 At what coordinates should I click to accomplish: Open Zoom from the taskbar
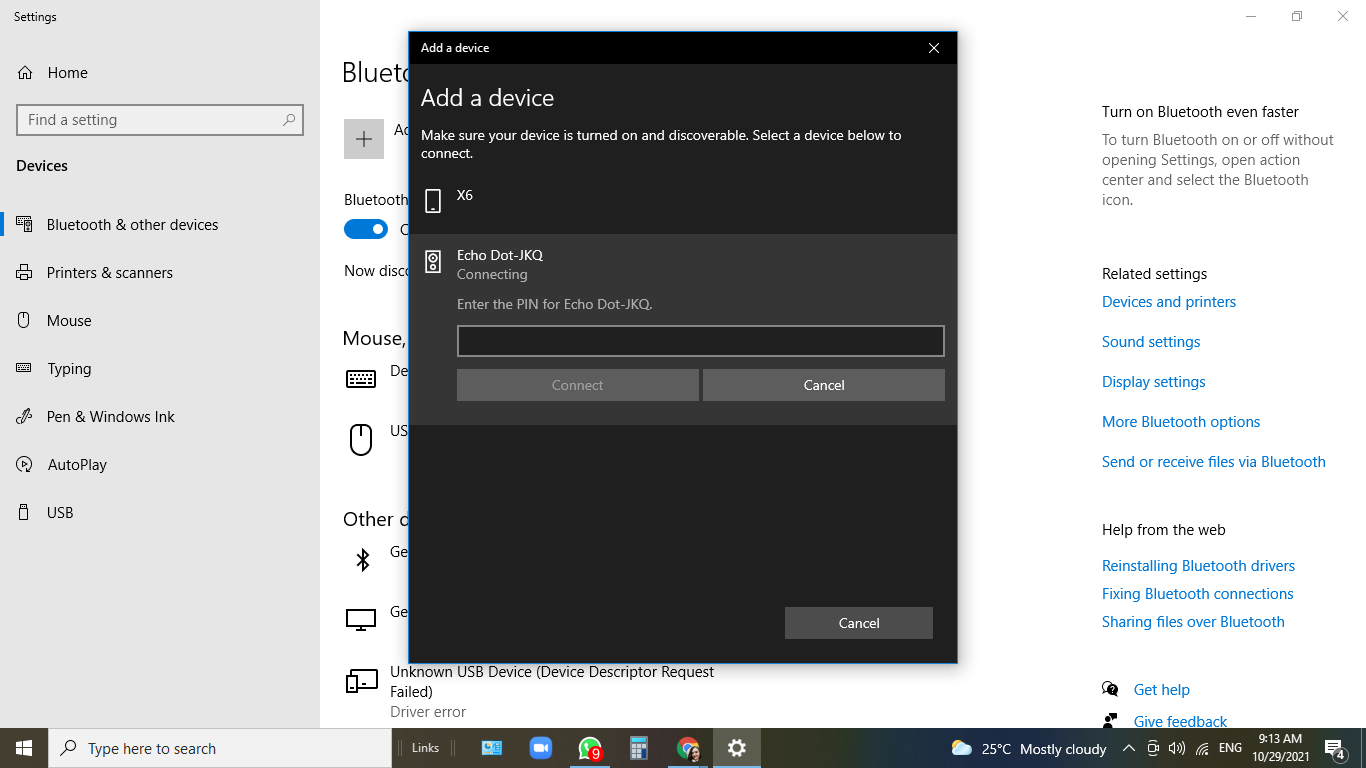(541, 748)
